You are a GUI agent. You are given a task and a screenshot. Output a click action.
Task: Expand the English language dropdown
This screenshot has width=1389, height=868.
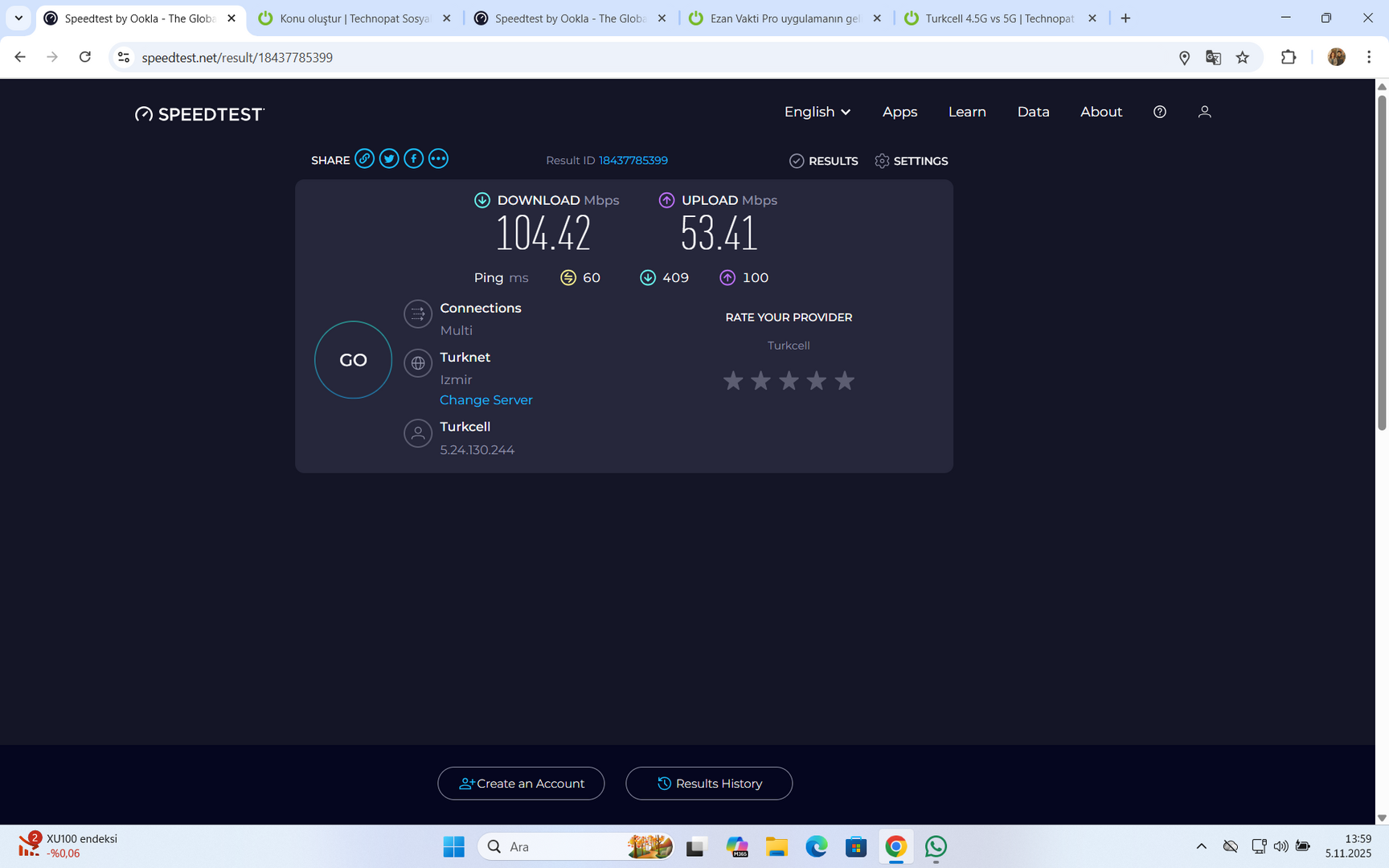(817, 112)
